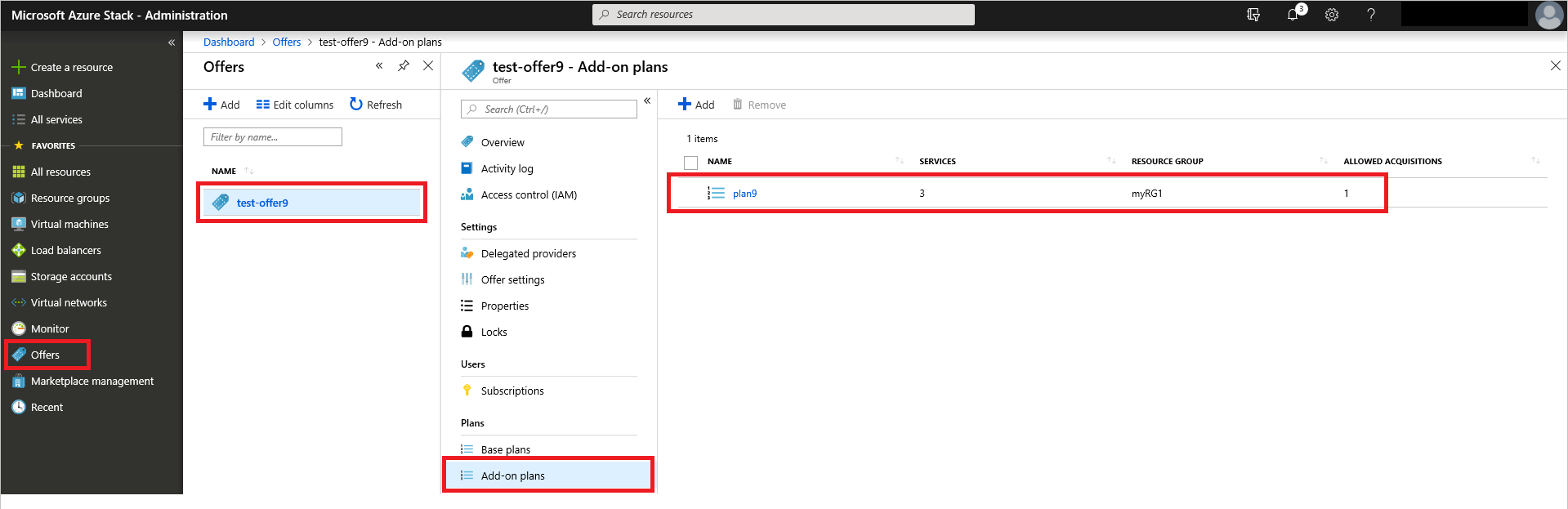
Task: Collapse the Offers blade with the double chevron
Action: pos(379,66)
